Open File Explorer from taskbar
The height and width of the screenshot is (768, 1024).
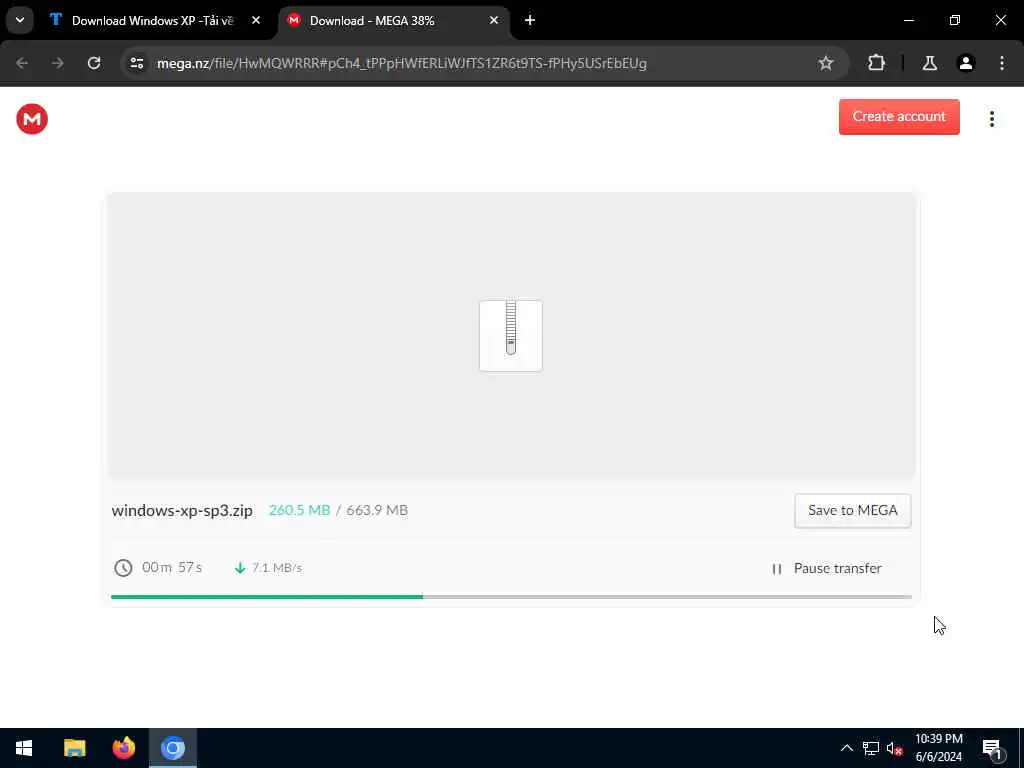coord(74,748)
